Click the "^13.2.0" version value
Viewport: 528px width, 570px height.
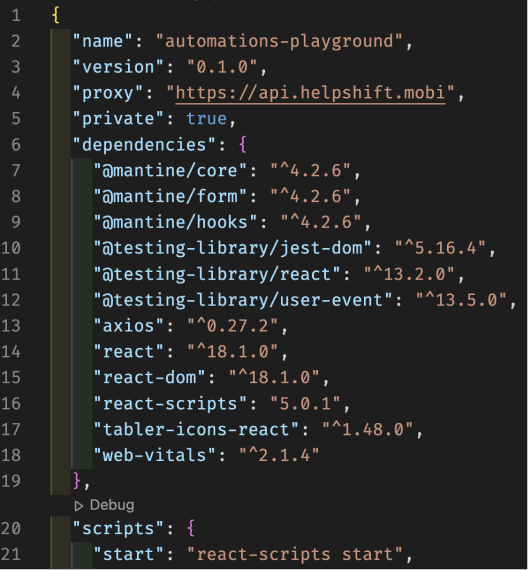point(409,274)
